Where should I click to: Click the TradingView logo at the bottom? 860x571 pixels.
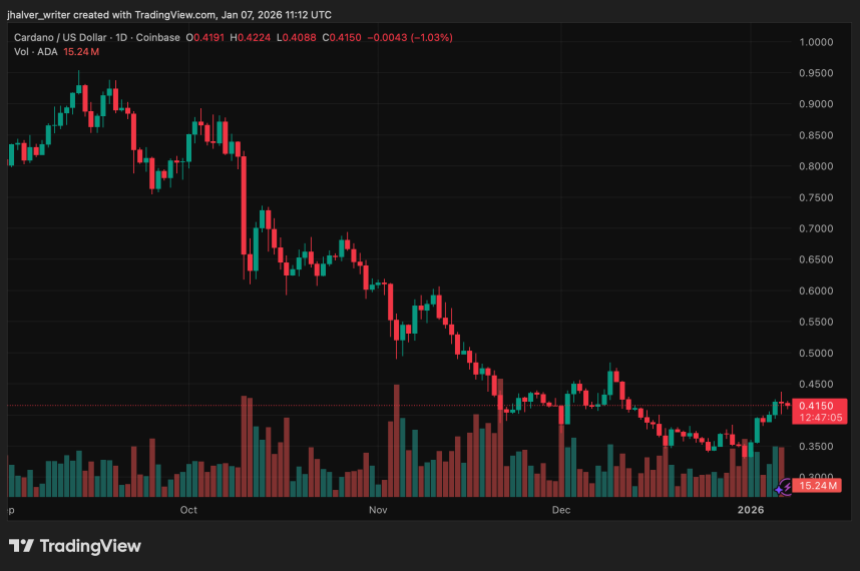point(75,546)
